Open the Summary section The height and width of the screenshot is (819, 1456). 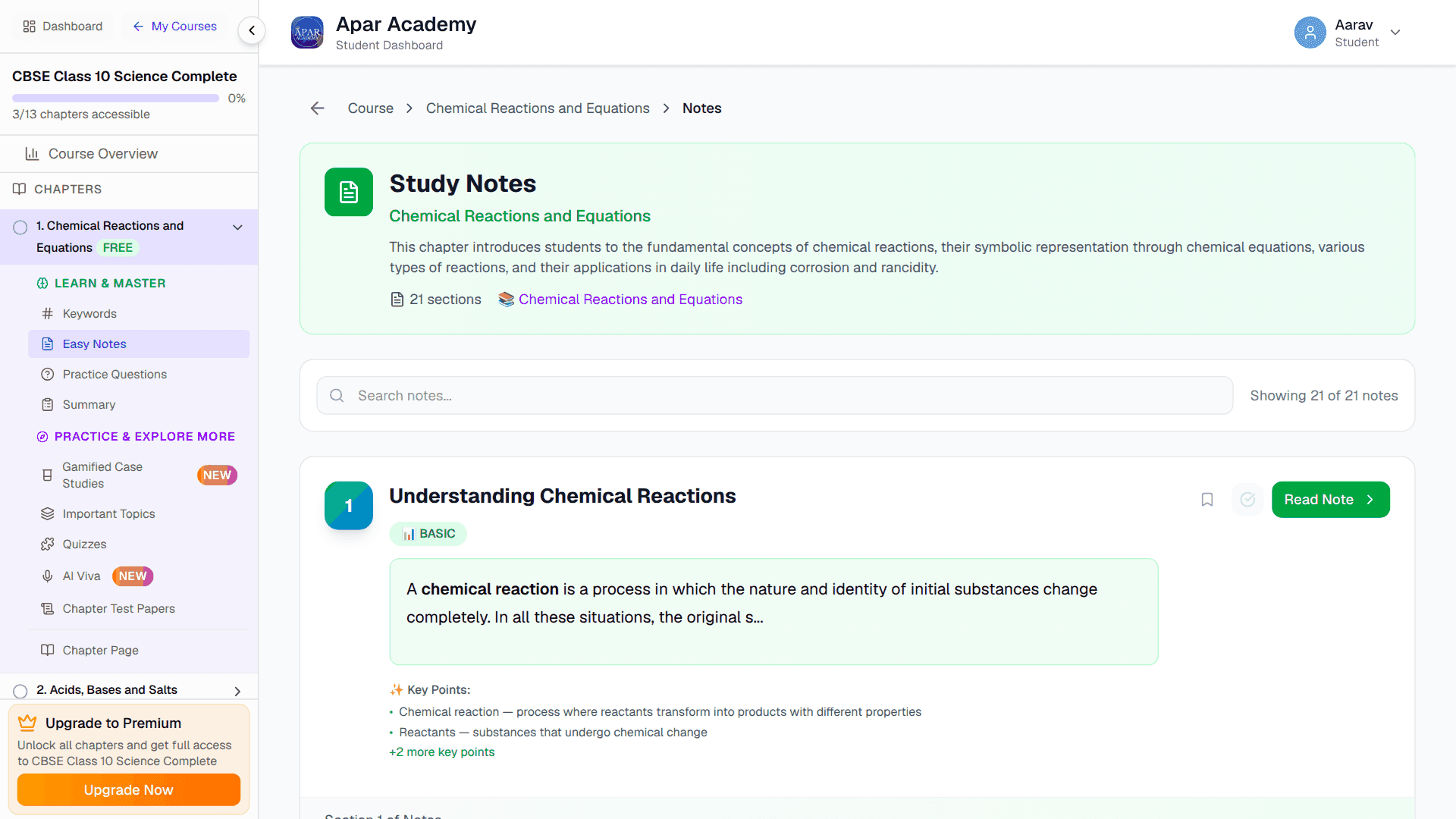139,405
